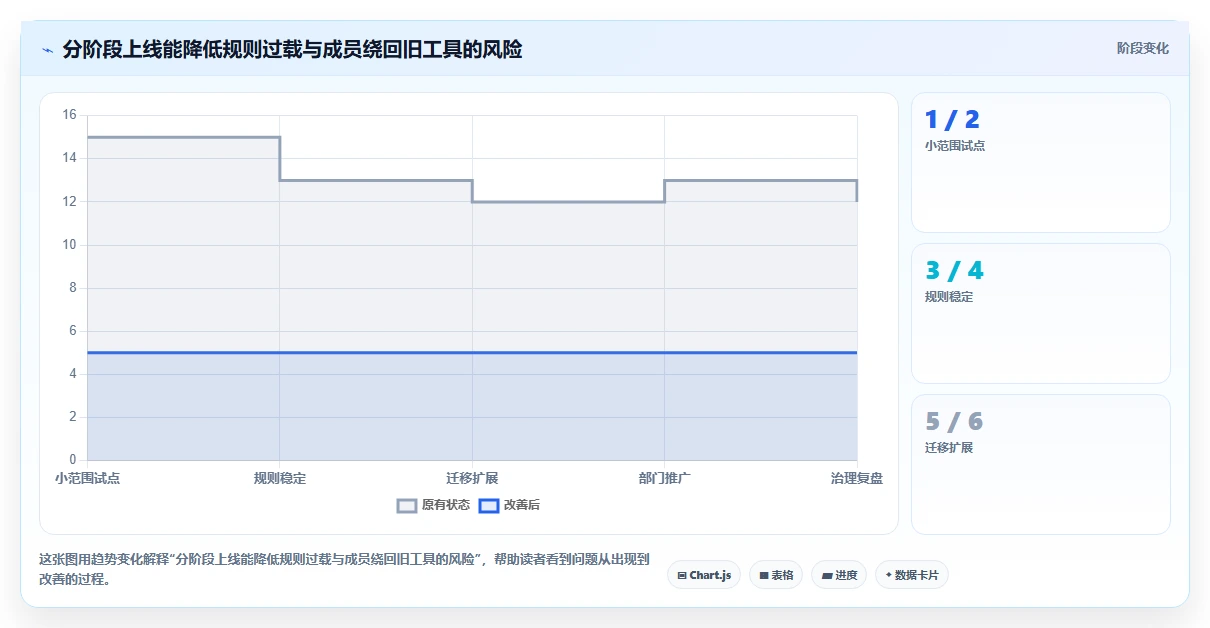This screenshot has height=628, width=1210.
Task: Click the y-axis value 2
Action: tap(72, 416)
